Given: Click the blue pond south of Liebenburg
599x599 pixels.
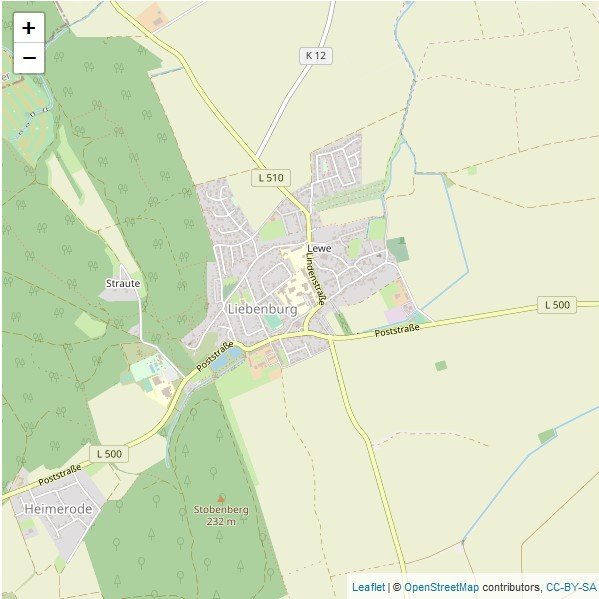Looking at the screenshot, I should click(x=226, y=359).
